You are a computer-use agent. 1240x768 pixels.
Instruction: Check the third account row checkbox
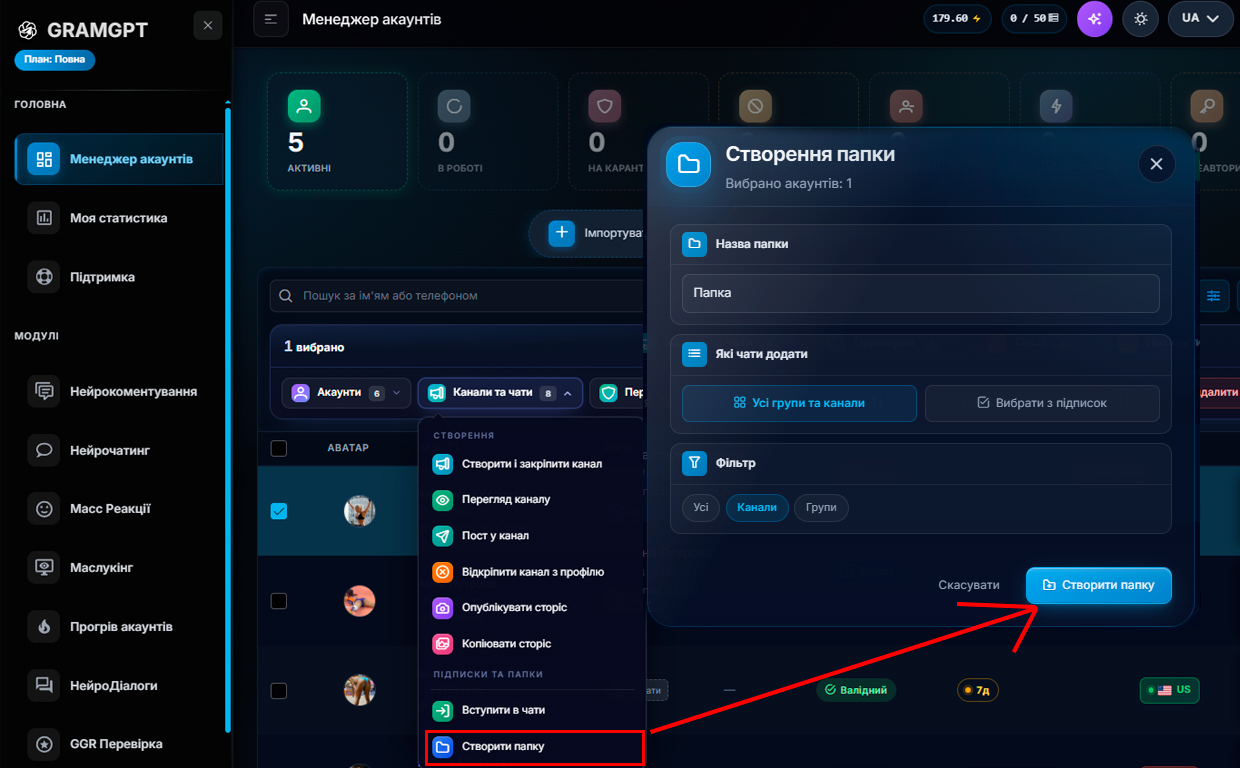point(279,691)
